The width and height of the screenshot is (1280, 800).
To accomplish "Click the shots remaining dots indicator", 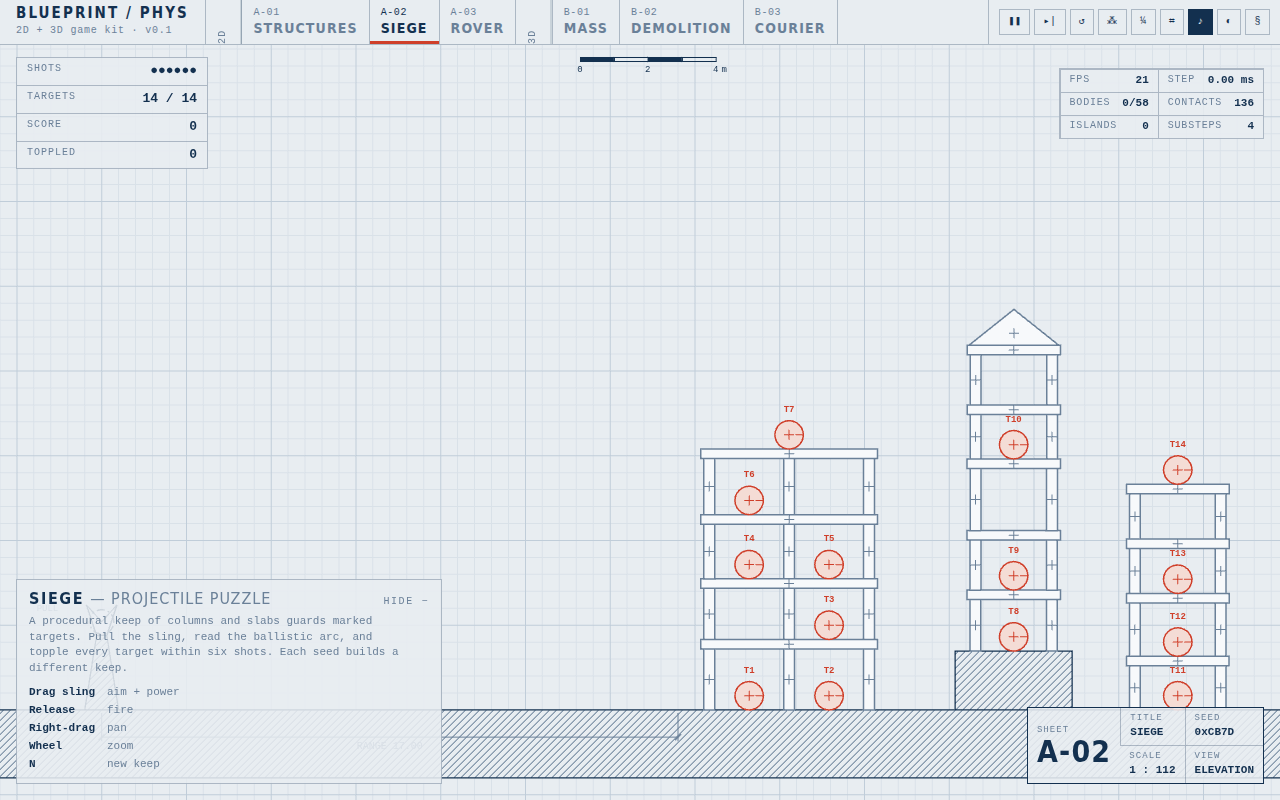I will coord(174,71).
